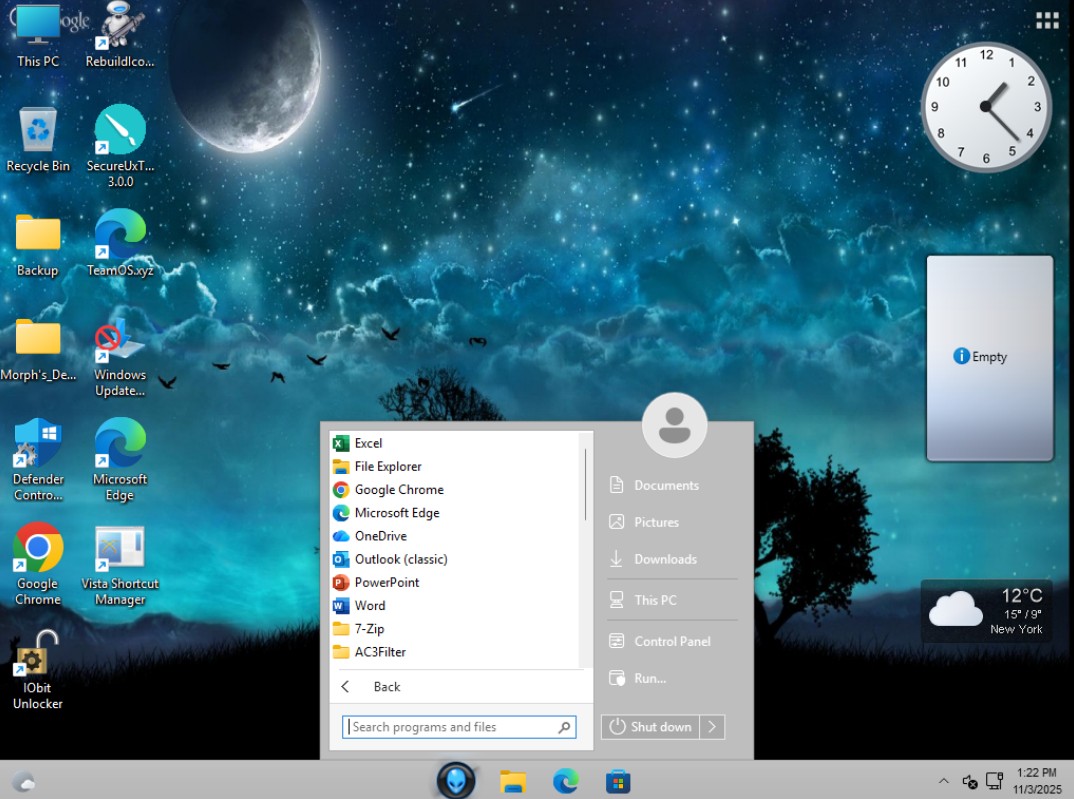Show hidden system tray icons
The width and height of the screenshot is (1074, 799).
pos(943,781)
